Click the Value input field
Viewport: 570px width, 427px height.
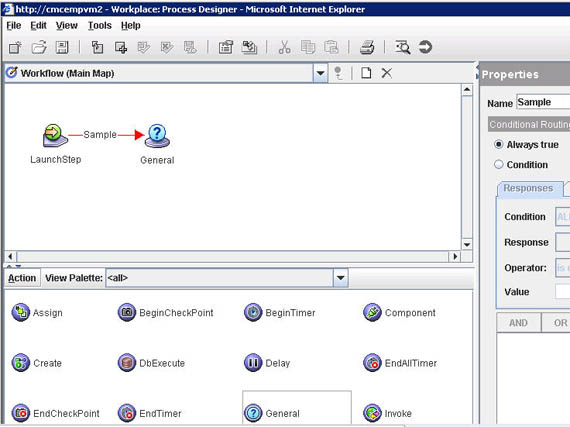click(x=562, y=291)
